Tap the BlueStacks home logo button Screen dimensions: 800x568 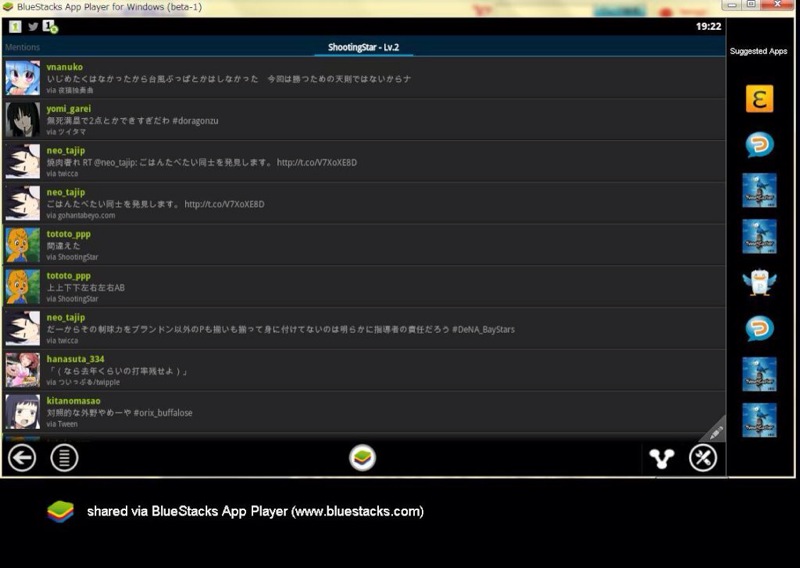[362, 458]
